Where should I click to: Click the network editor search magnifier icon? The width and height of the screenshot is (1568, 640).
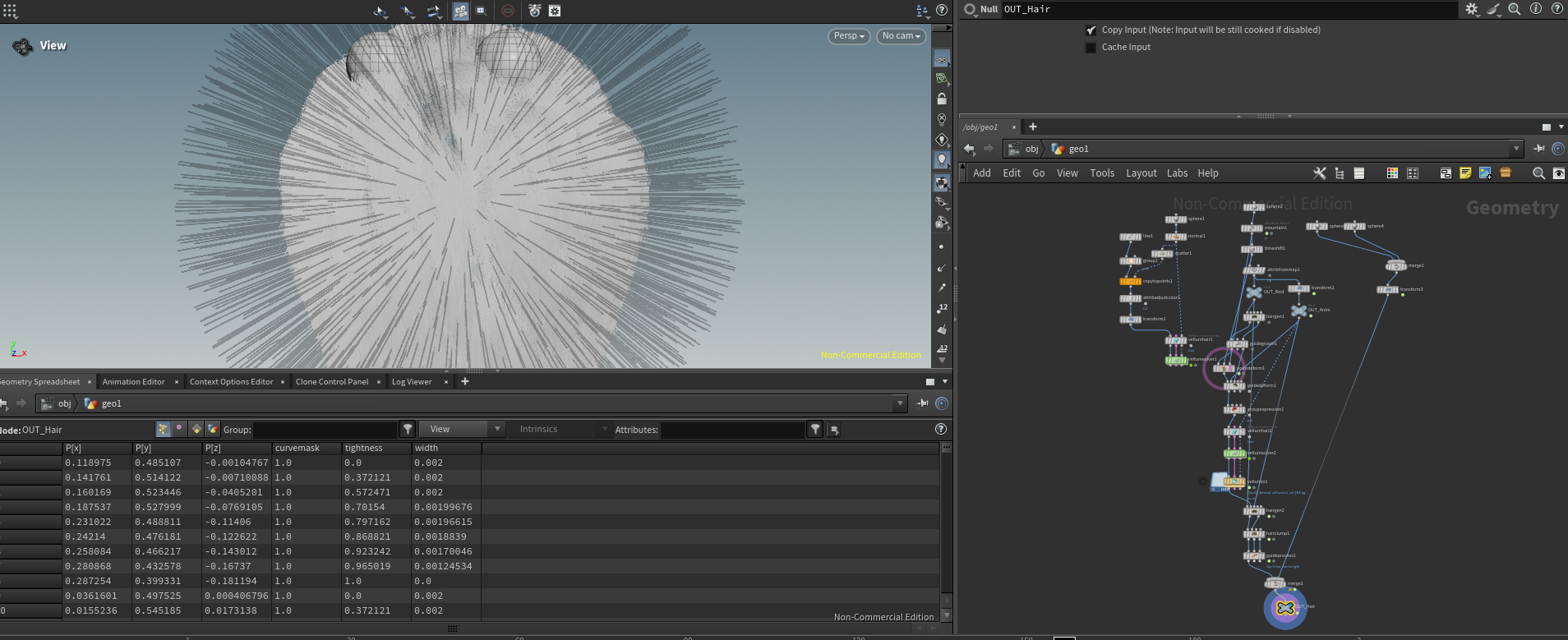click(x=1538, y=173)
